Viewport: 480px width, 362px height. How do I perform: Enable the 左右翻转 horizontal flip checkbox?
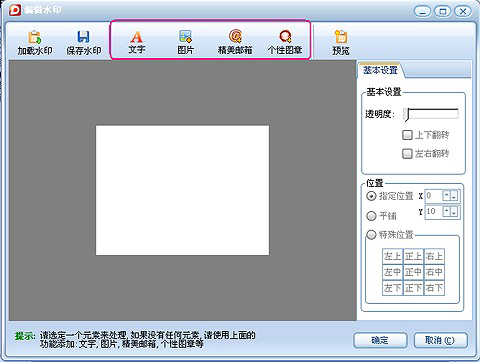coord(407,154)
